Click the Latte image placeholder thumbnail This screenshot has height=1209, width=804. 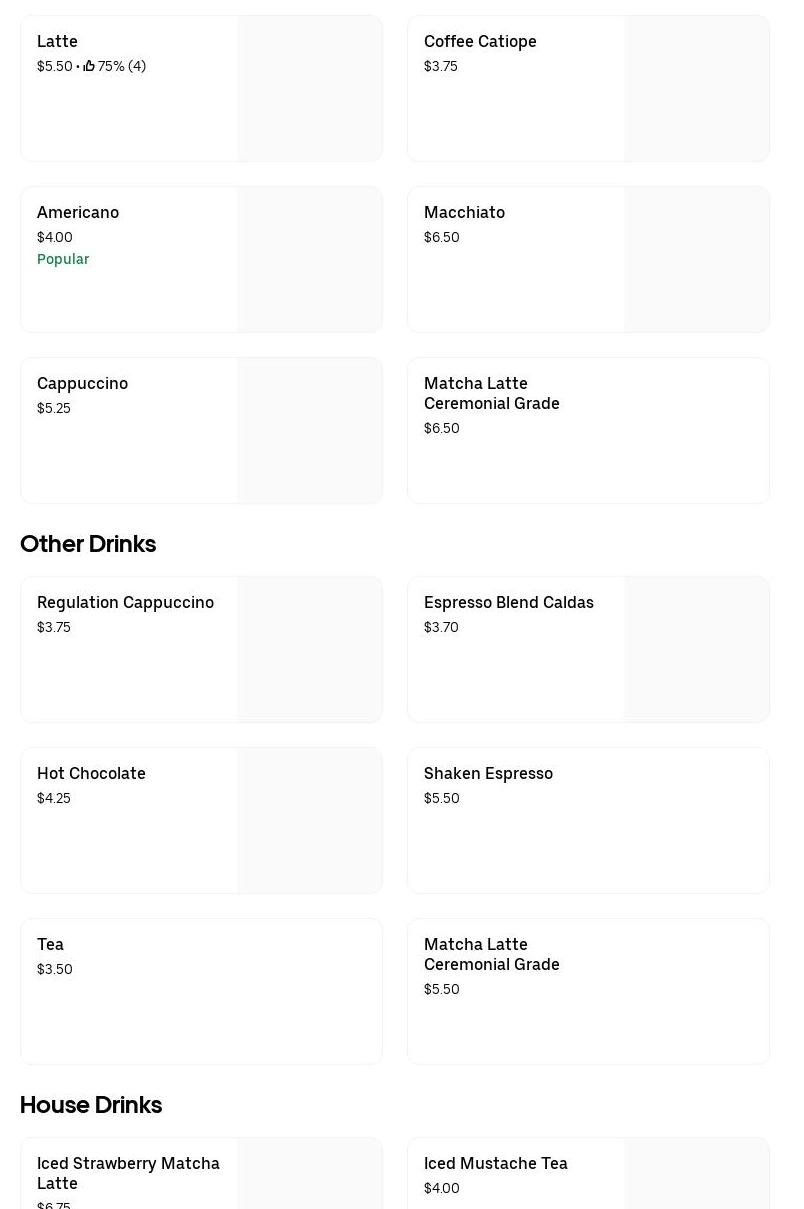(310, 88)
